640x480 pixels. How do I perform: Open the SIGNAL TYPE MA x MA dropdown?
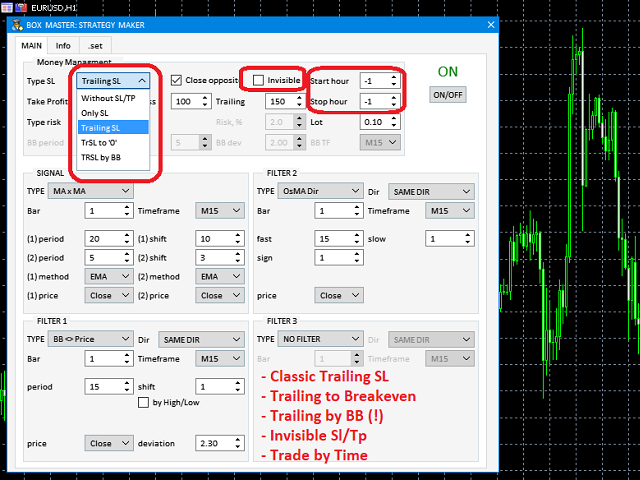pos(94,190)
